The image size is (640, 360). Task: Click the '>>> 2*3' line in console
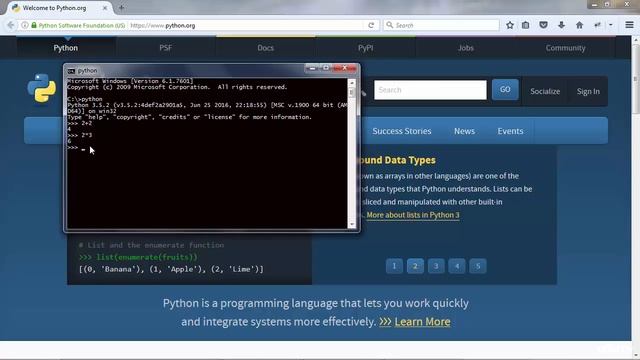80,135
